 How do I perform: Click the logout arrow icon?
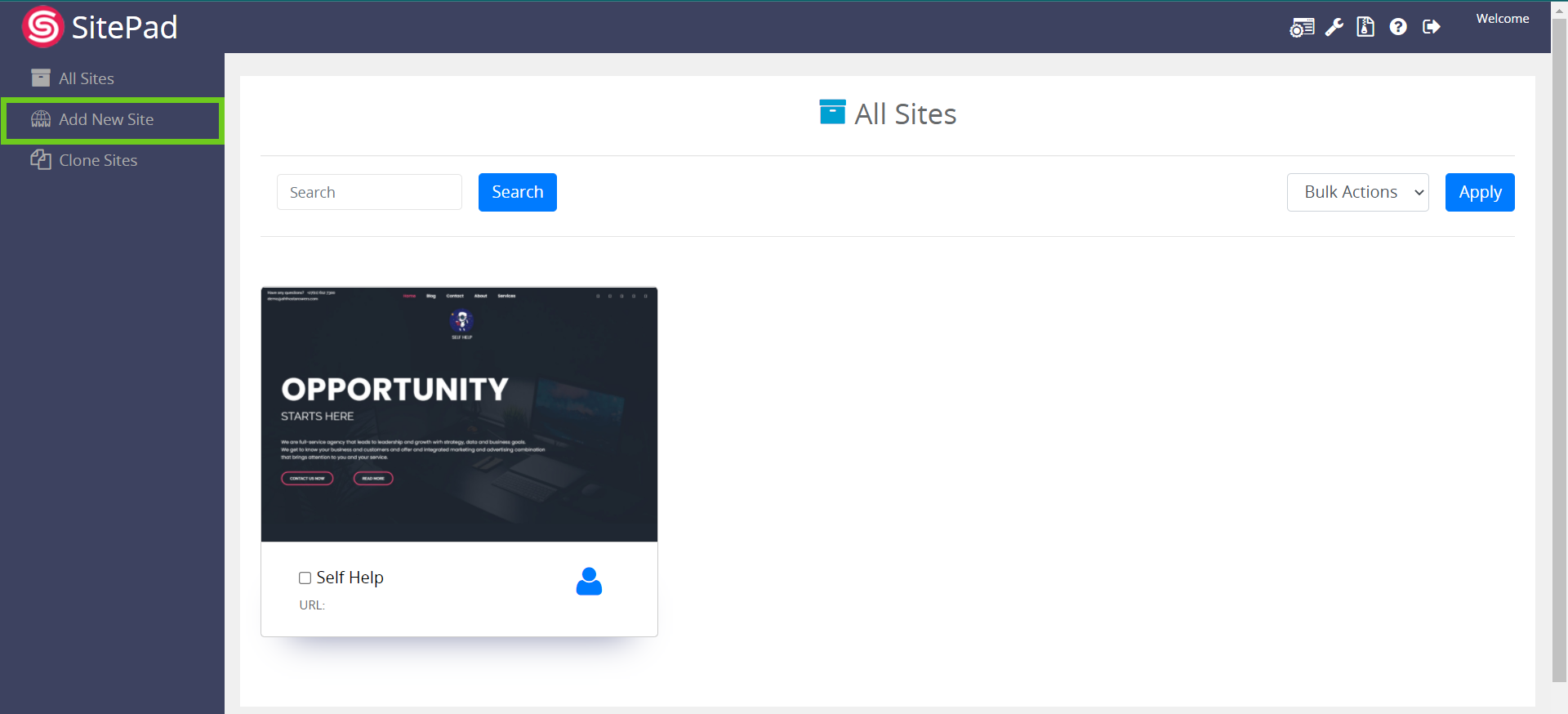click(1431, 27)
